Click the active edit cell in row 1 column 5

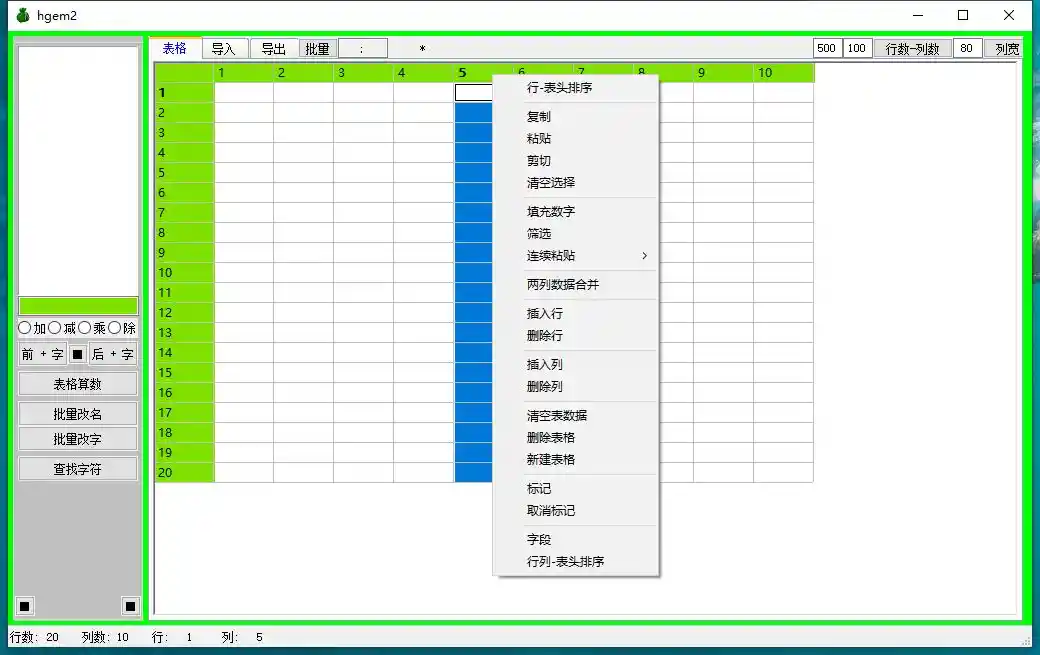pyautogui.click(x=474, y=93)
